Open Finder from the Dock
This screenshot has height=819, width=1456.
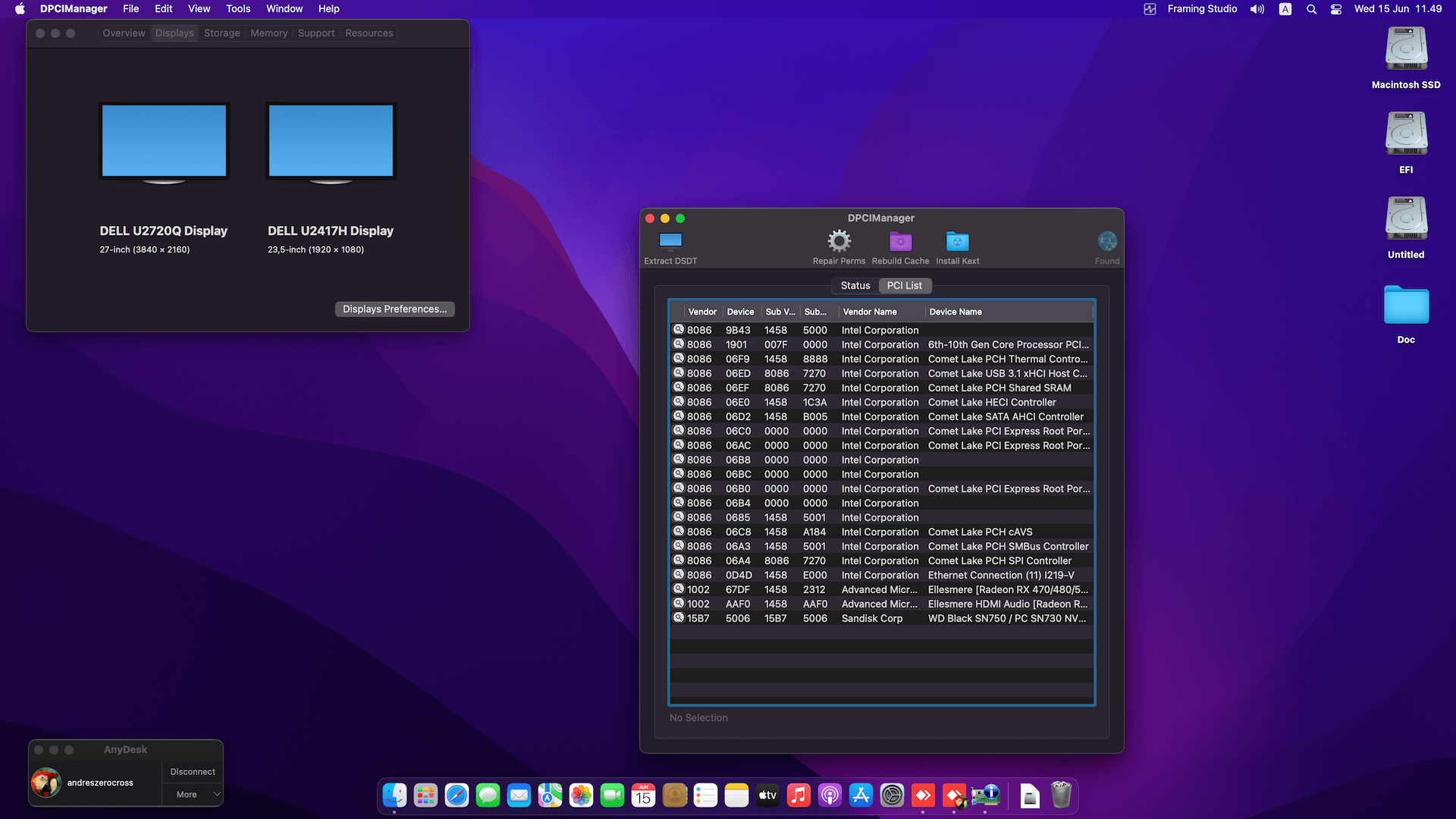(394, 795)
